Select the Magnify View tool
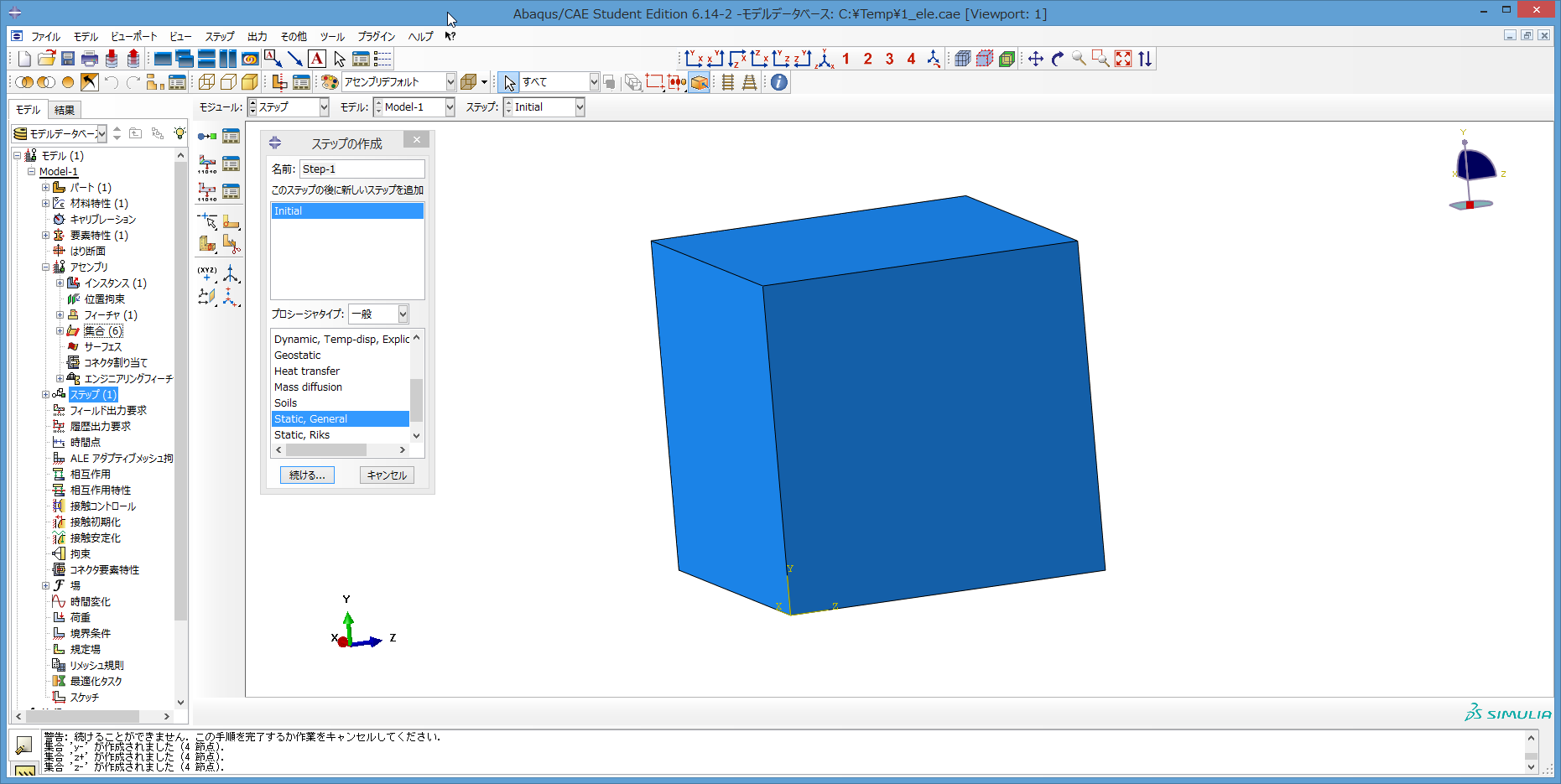The height and width of the screenshot is (784, 1561). [1080, 59]
